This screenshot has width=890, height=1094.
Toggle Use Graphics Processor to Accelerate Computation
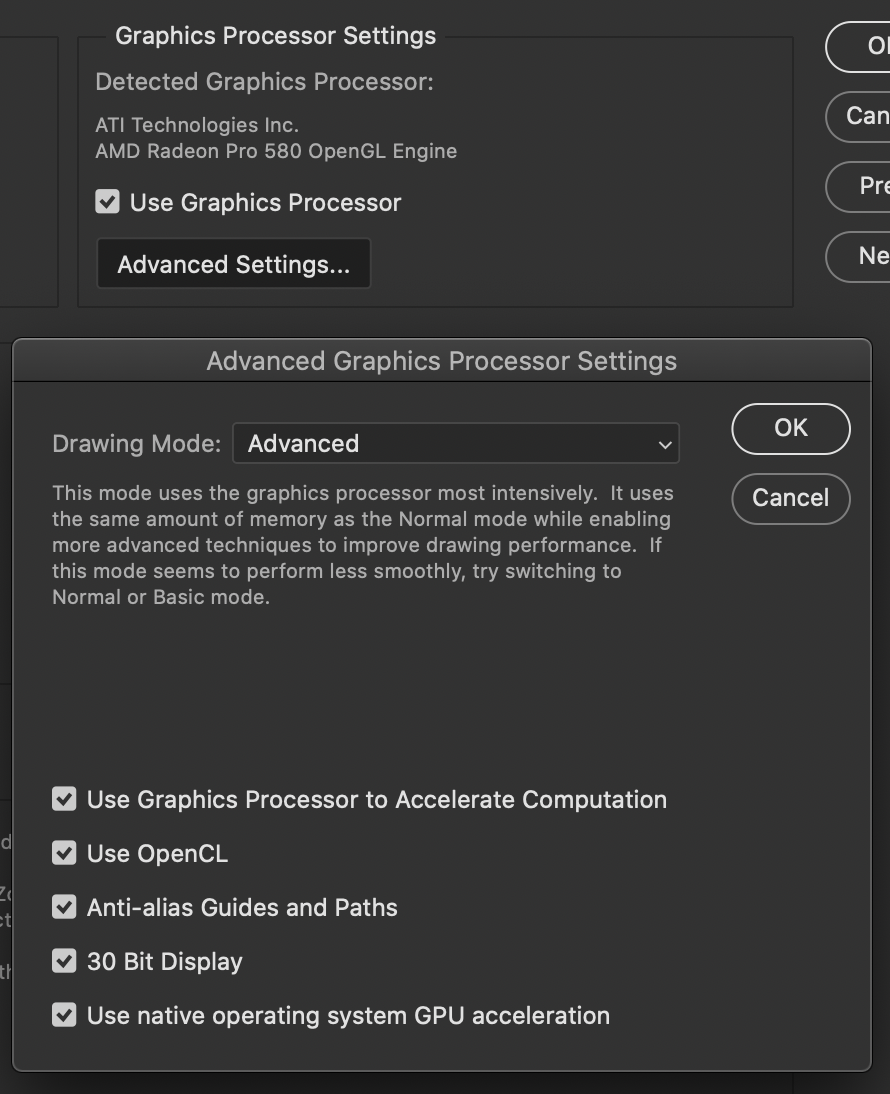point(64,799)
